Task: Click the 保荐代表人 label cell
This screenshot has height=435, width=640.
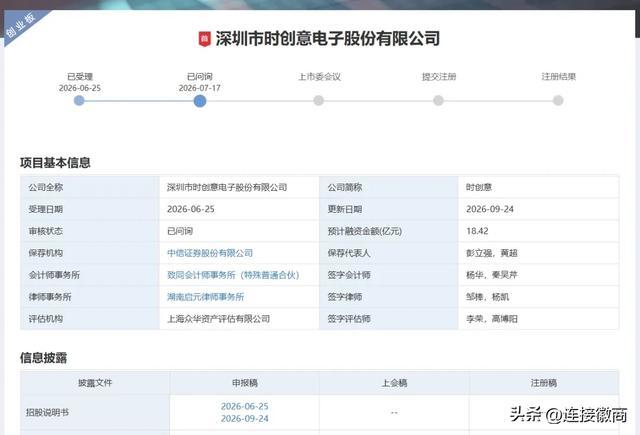Action: click(389, 253)
